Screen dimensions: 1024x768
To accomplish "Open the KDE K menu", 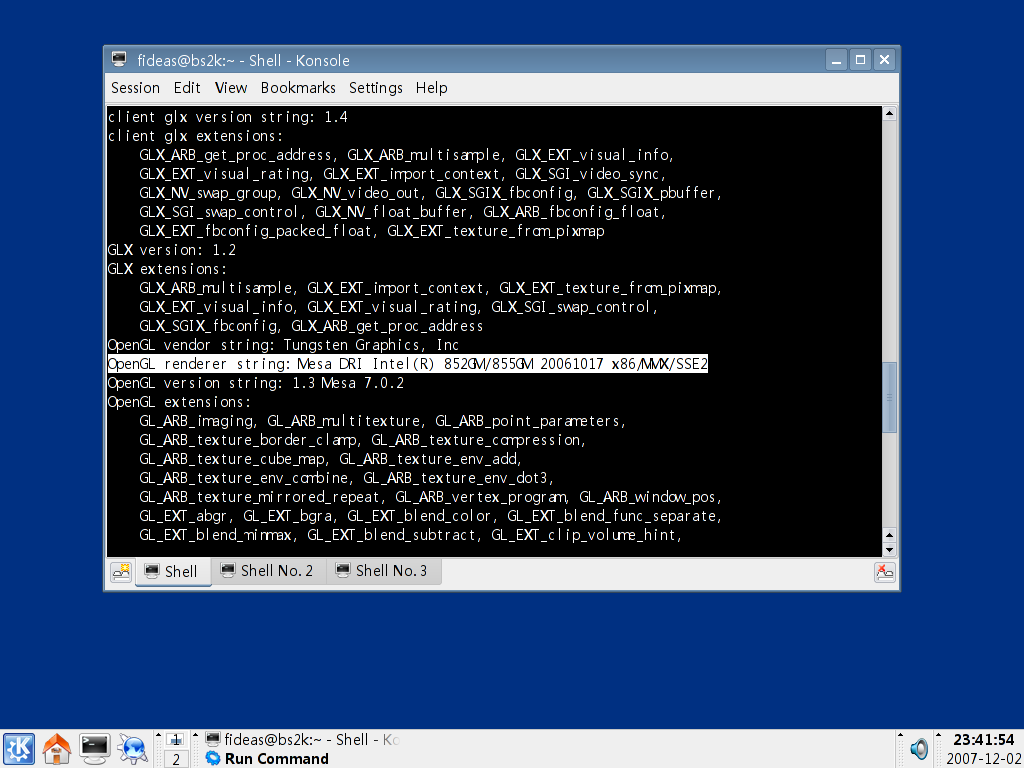I will pyautogui.click(x=19, y=748).
